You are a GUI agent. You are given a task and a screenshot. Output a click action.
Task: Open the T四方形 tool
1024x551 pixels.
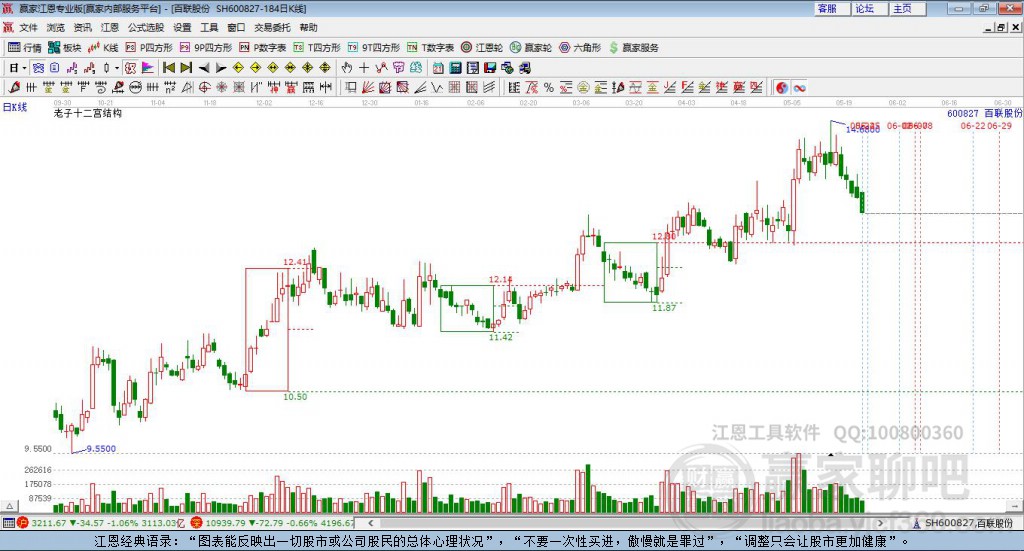coord(317,48)
